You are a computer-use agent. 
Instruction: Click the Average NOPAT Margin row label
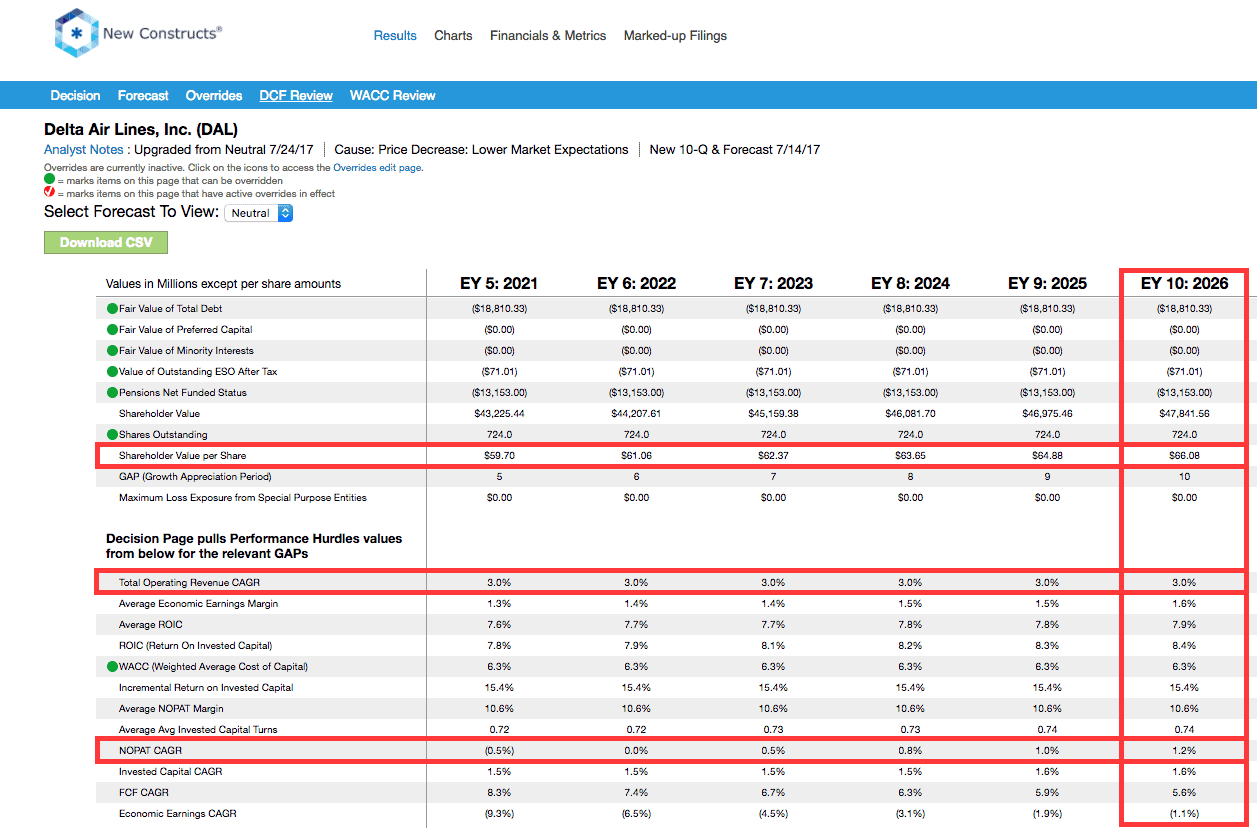[171, 708]
